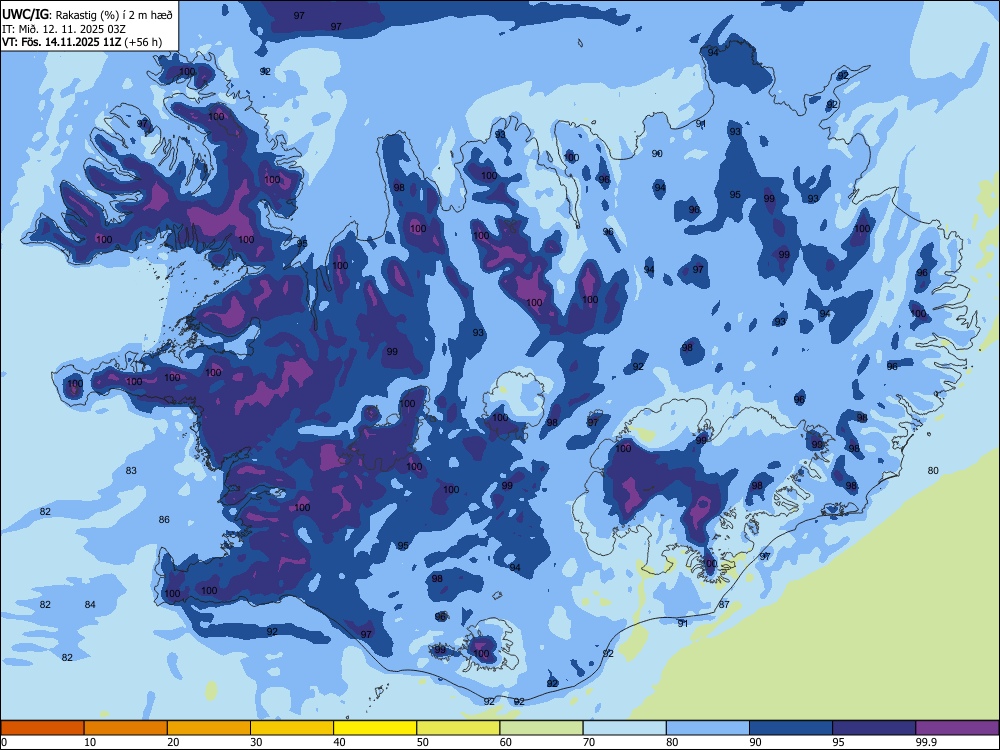Click the 'UWC/IG: Rakastig (%) í 2 m hæð' title

tap(87, 14)
